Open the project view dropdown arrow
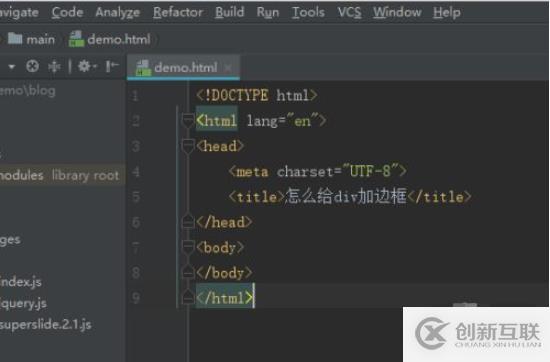 (x=12, y=66)
